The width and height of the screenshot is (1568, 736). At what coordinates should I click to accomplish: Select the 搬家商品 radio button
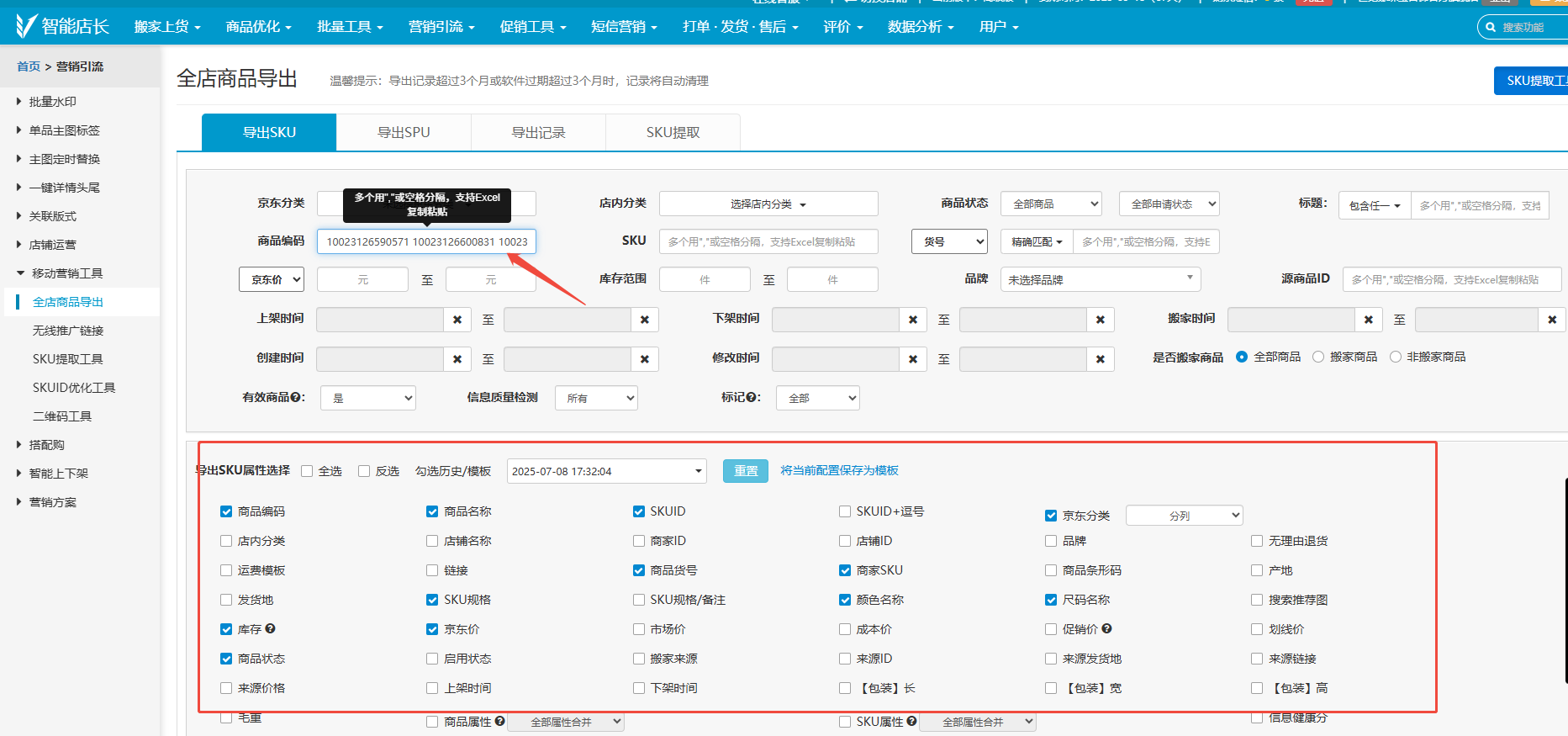pyautogui.click(x=1318, y=357)
